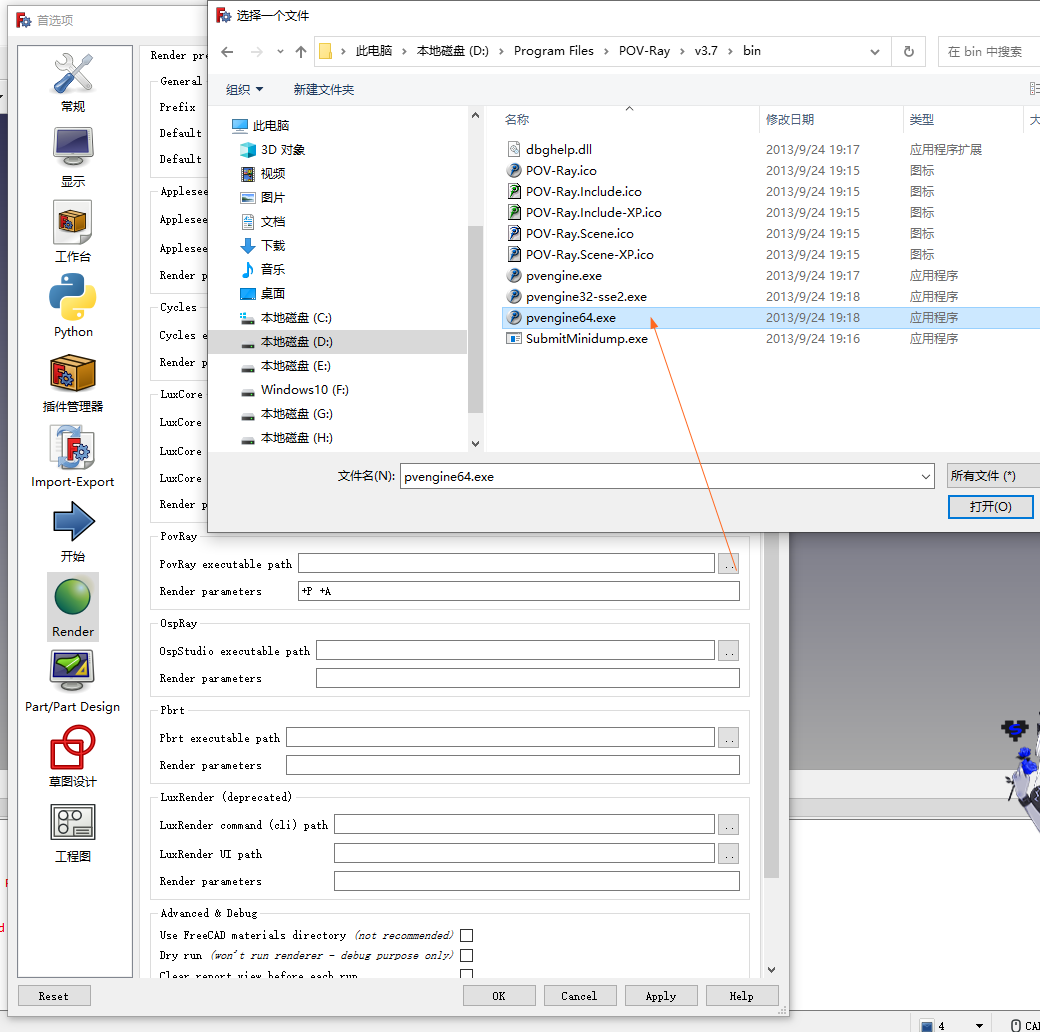The height and width of the screenshot is (1032, 1040).
Task: Click Cancel in the preferences dialog
Action: (580, 996)
